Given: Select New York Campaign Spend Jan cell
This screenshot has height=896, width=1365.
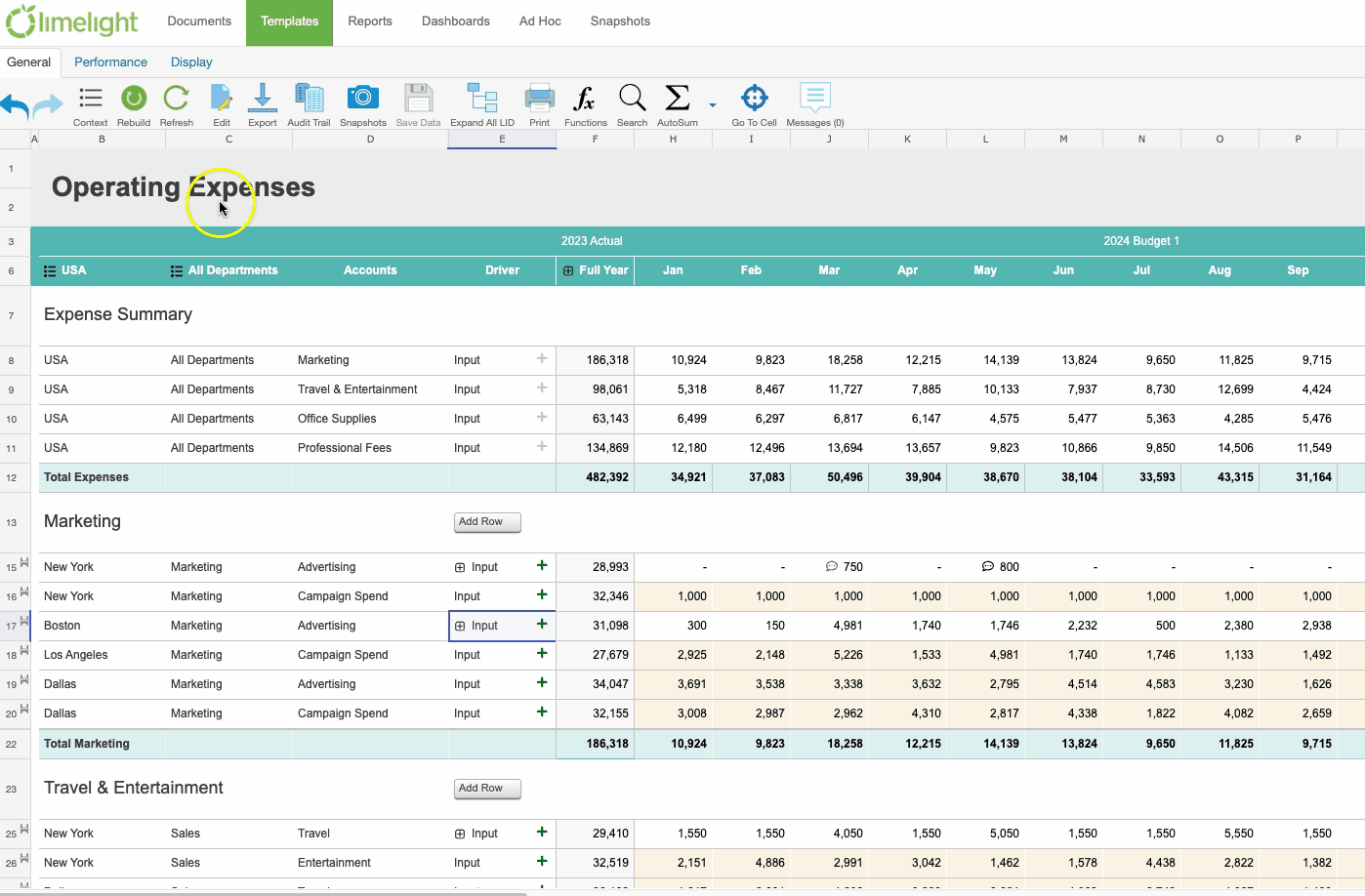Looking at the screenshot, I should point(674,596).
